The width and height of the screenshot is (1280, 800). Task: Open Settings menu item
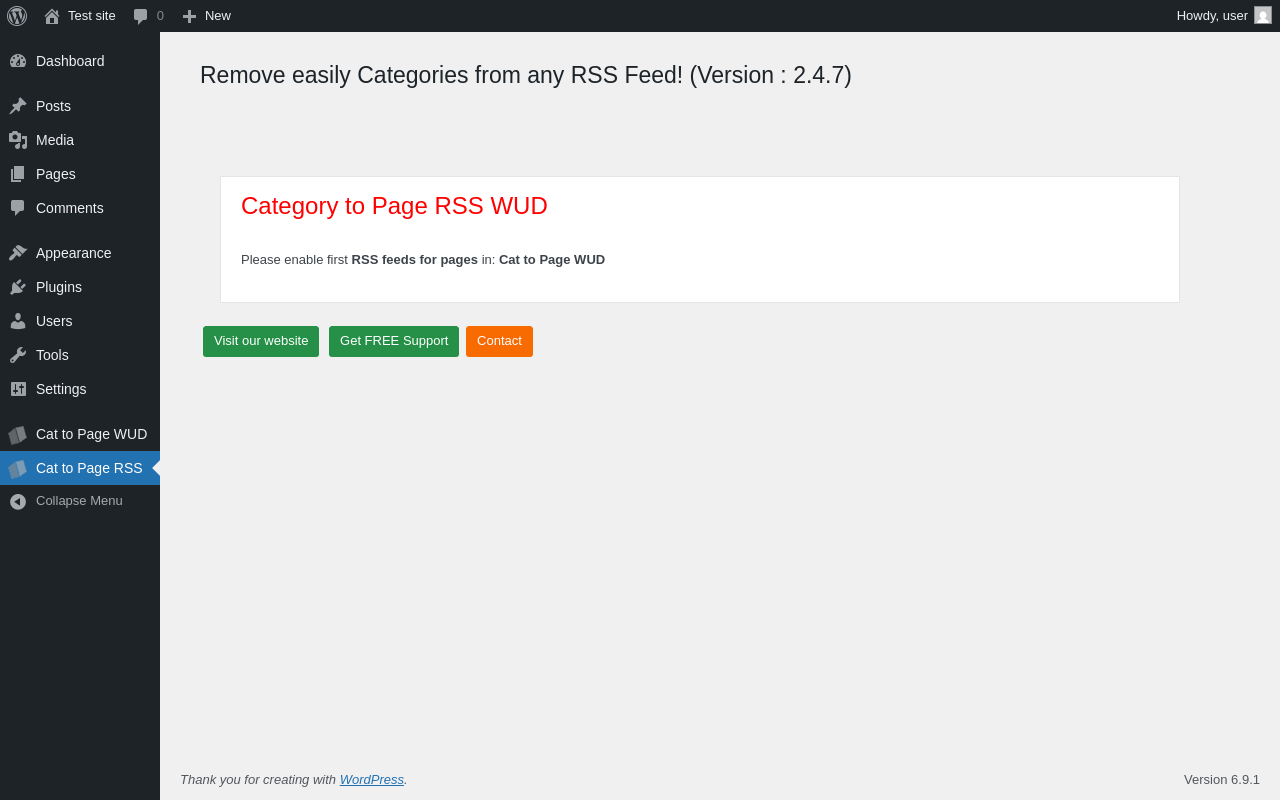pyautogui.click(x=80, y=389)
